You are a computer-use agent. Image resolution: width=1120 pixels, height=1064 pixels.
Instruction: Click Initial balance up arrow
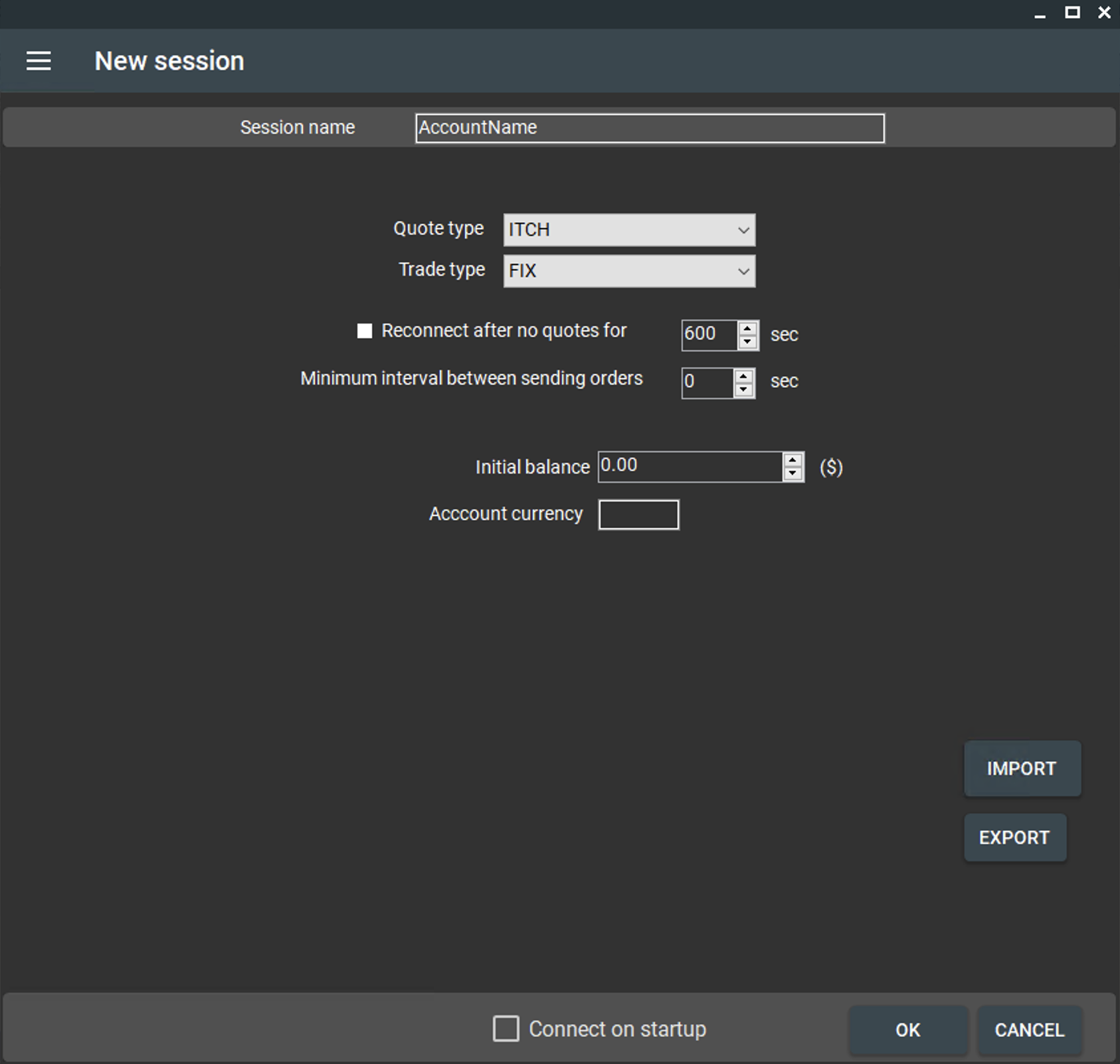793,460
